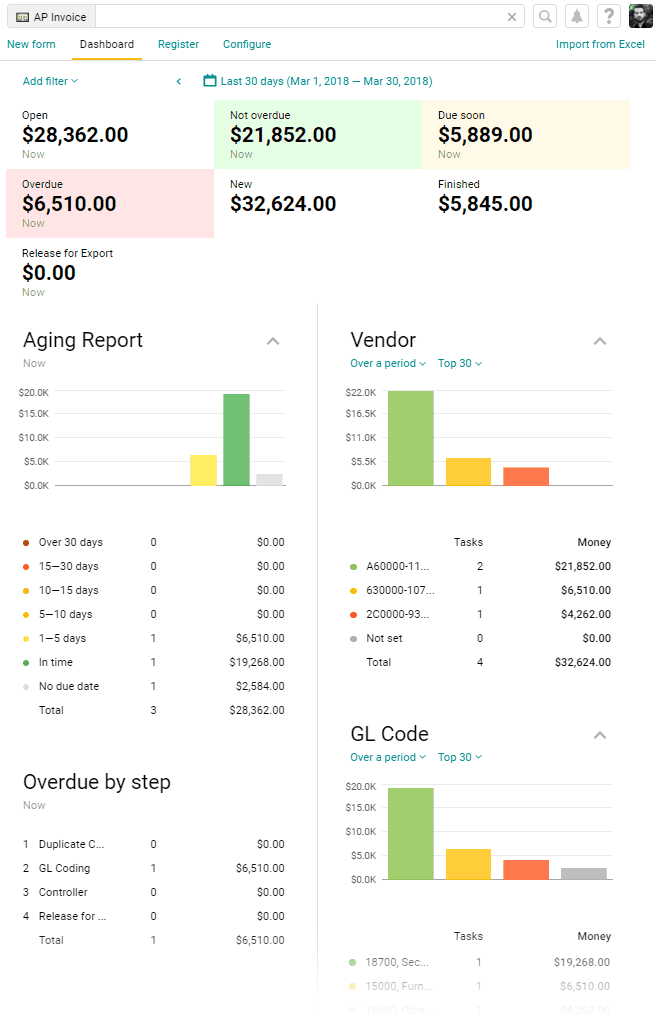Open the Overdue $6,510.00 card

[x=110, y=204]
